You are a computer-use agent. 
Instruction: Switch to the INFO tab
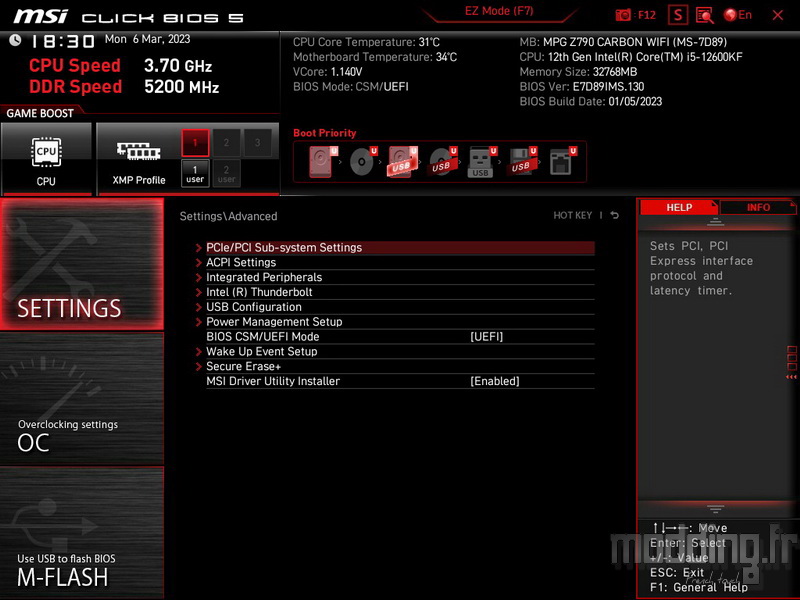pyautogui.click(x=758, y=207)
